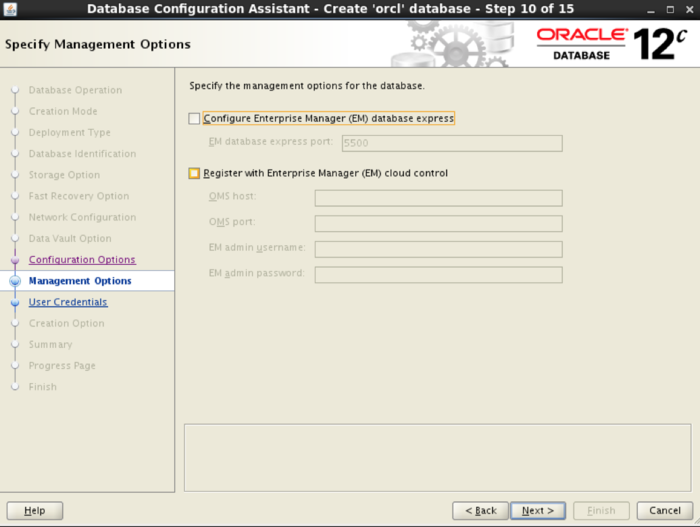This screenshot has width=700, height=527.
Task: Go back with the Back button
Action: tap(480, 510)
